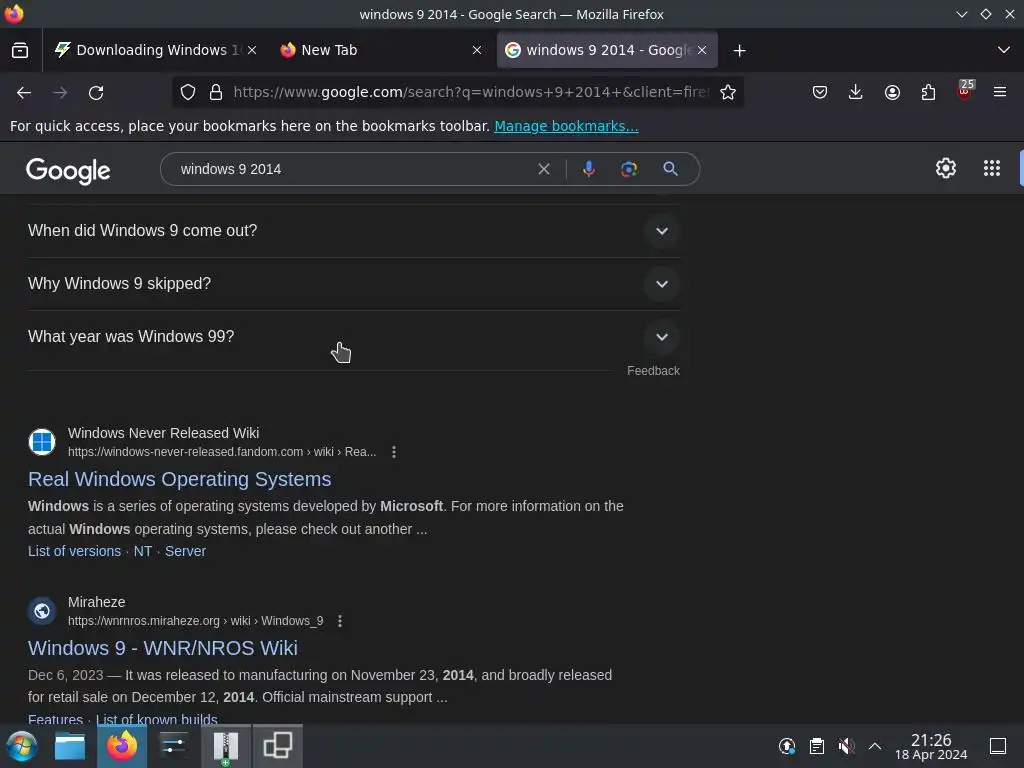
Task: Open extensions puzzle icon
Action: [928, 92]
